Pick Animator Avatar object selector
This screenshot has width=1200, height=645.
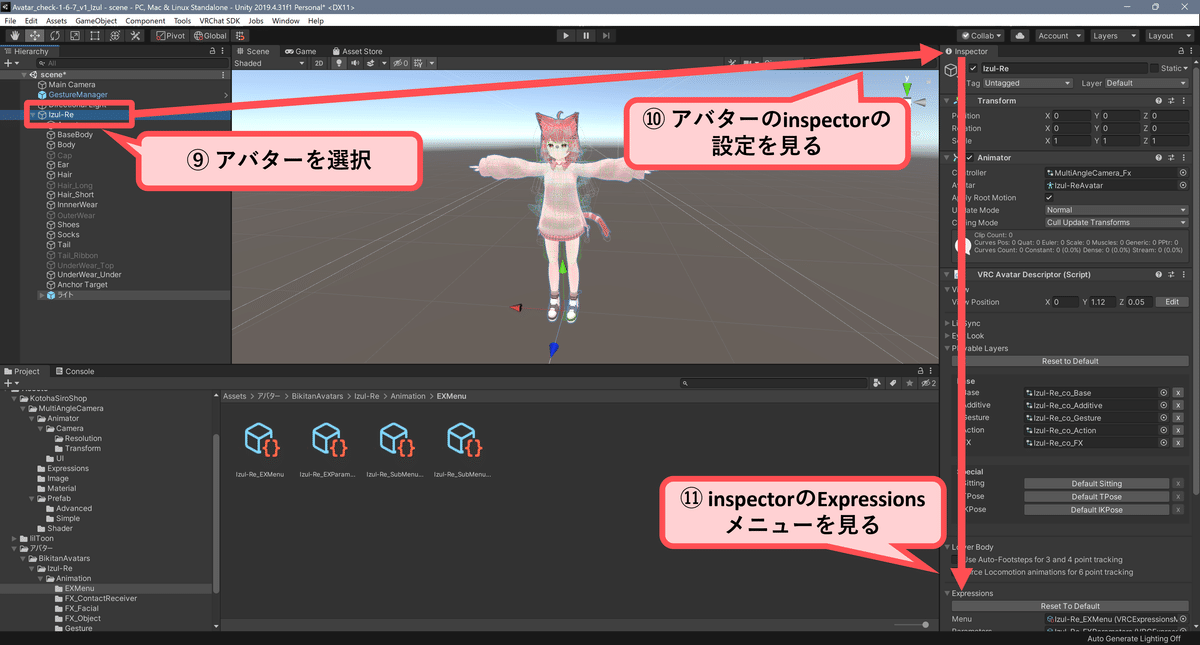pos(1183,186)
